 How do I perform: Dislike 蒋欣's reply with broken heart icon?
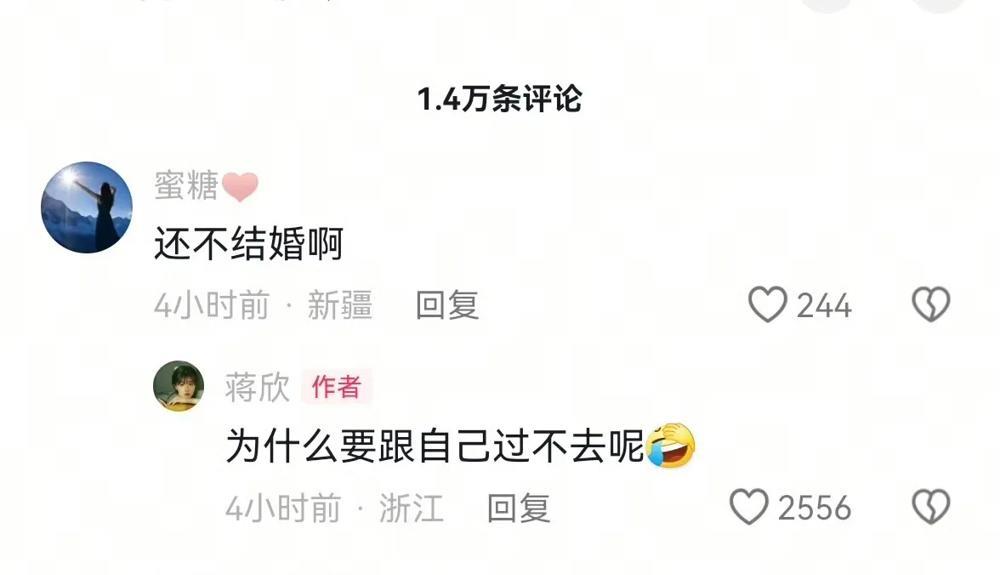tap(930, 507)
